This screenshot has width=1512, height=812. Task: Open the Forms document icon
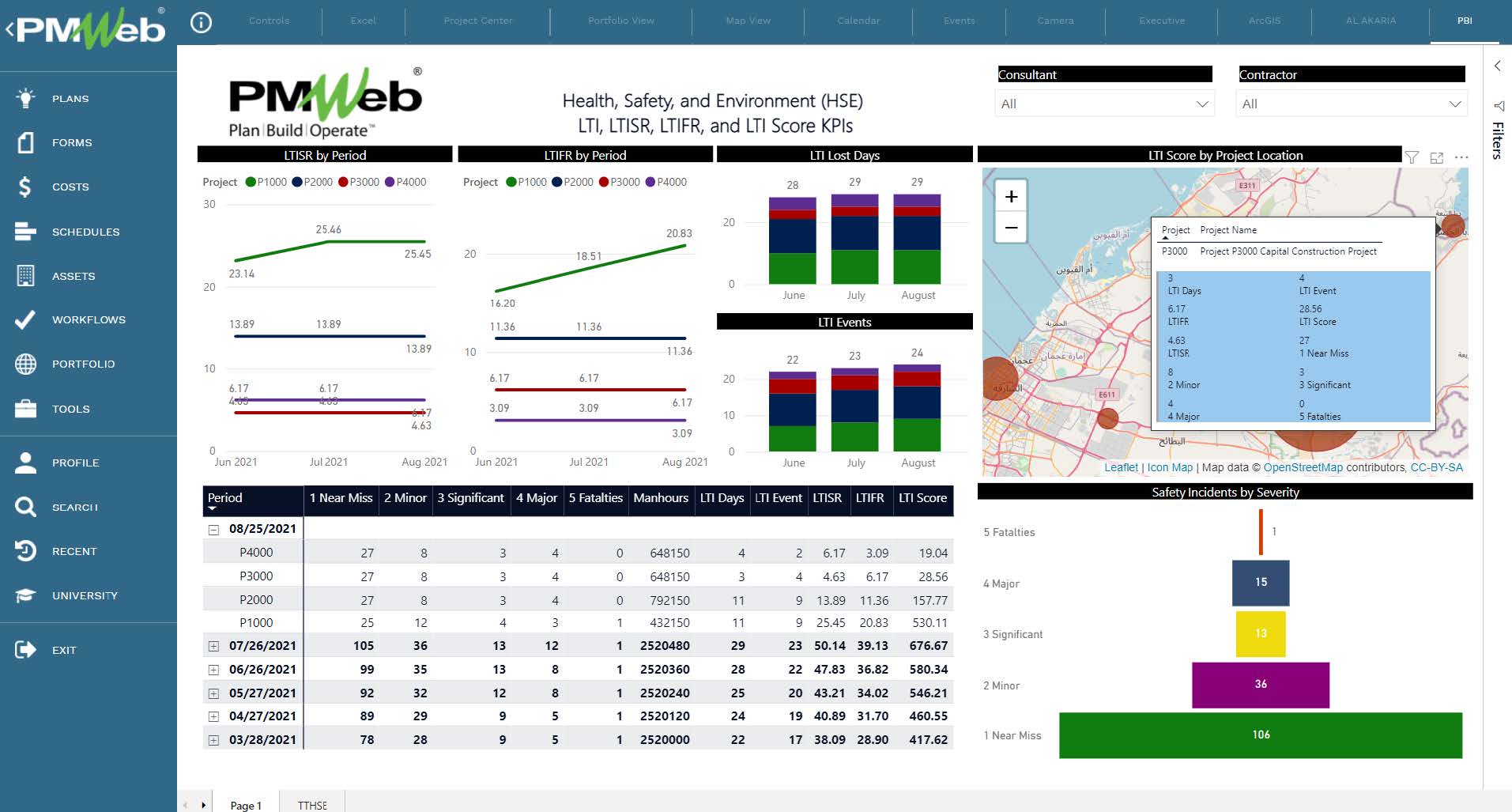(25, 142)
